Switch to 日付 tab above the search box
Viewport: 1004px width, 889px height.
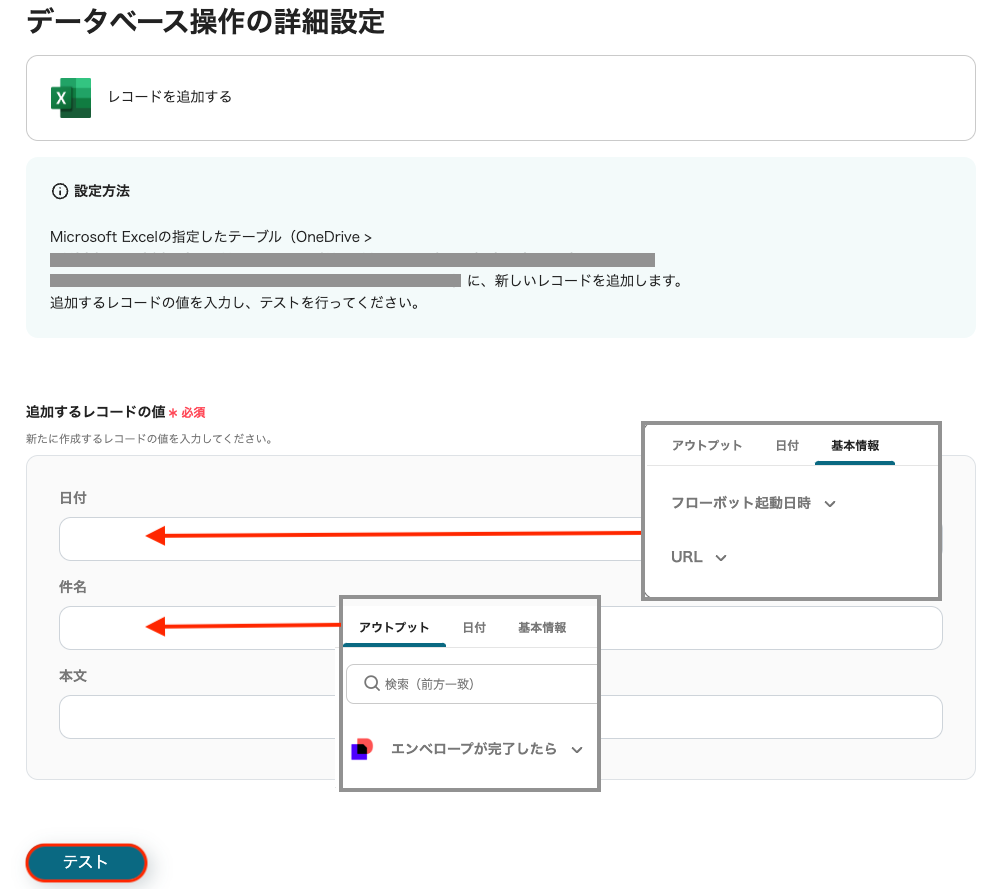[x=474, y=628]
